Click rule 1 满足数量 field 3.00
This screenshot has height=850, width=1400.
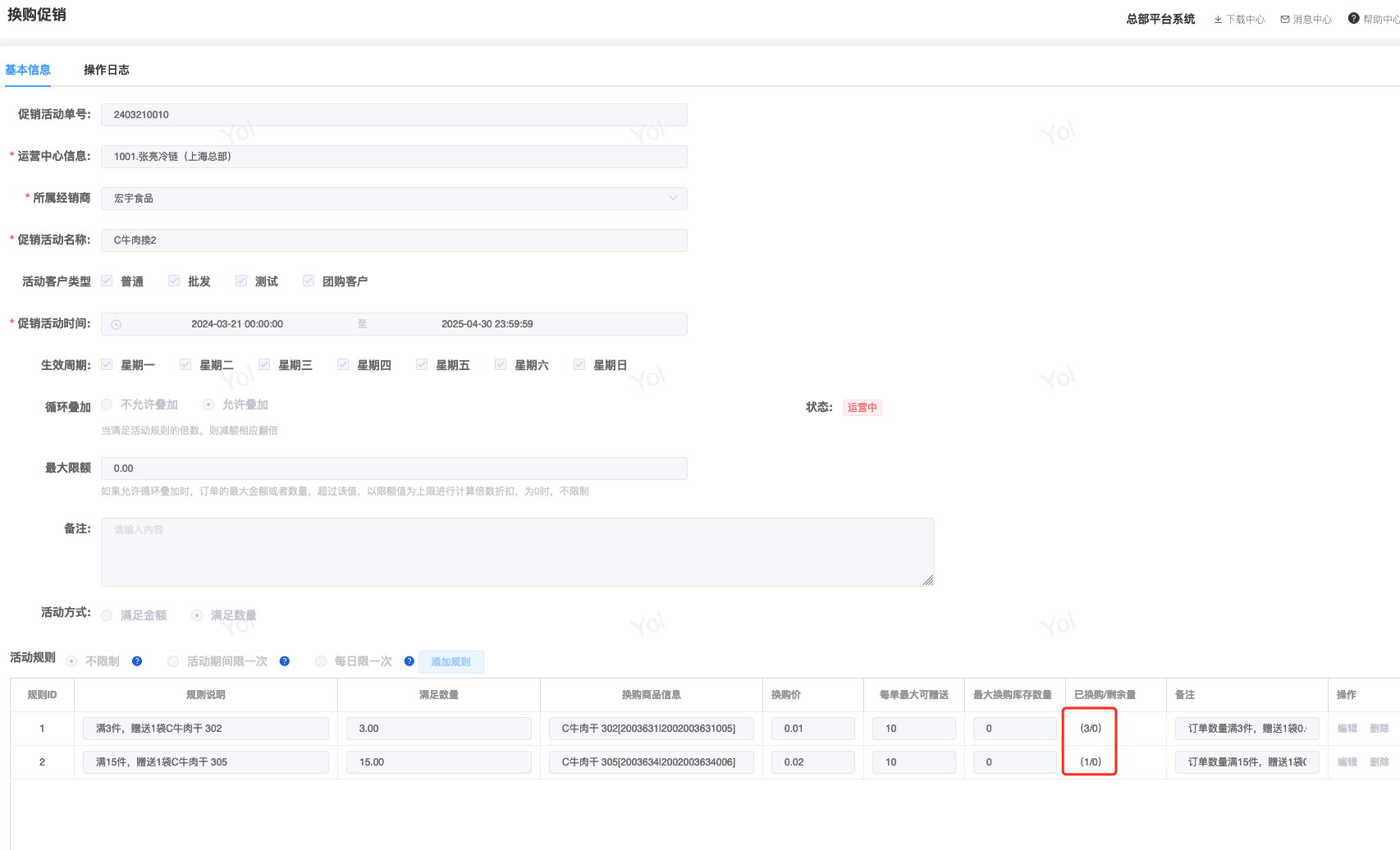coord(439,729)
